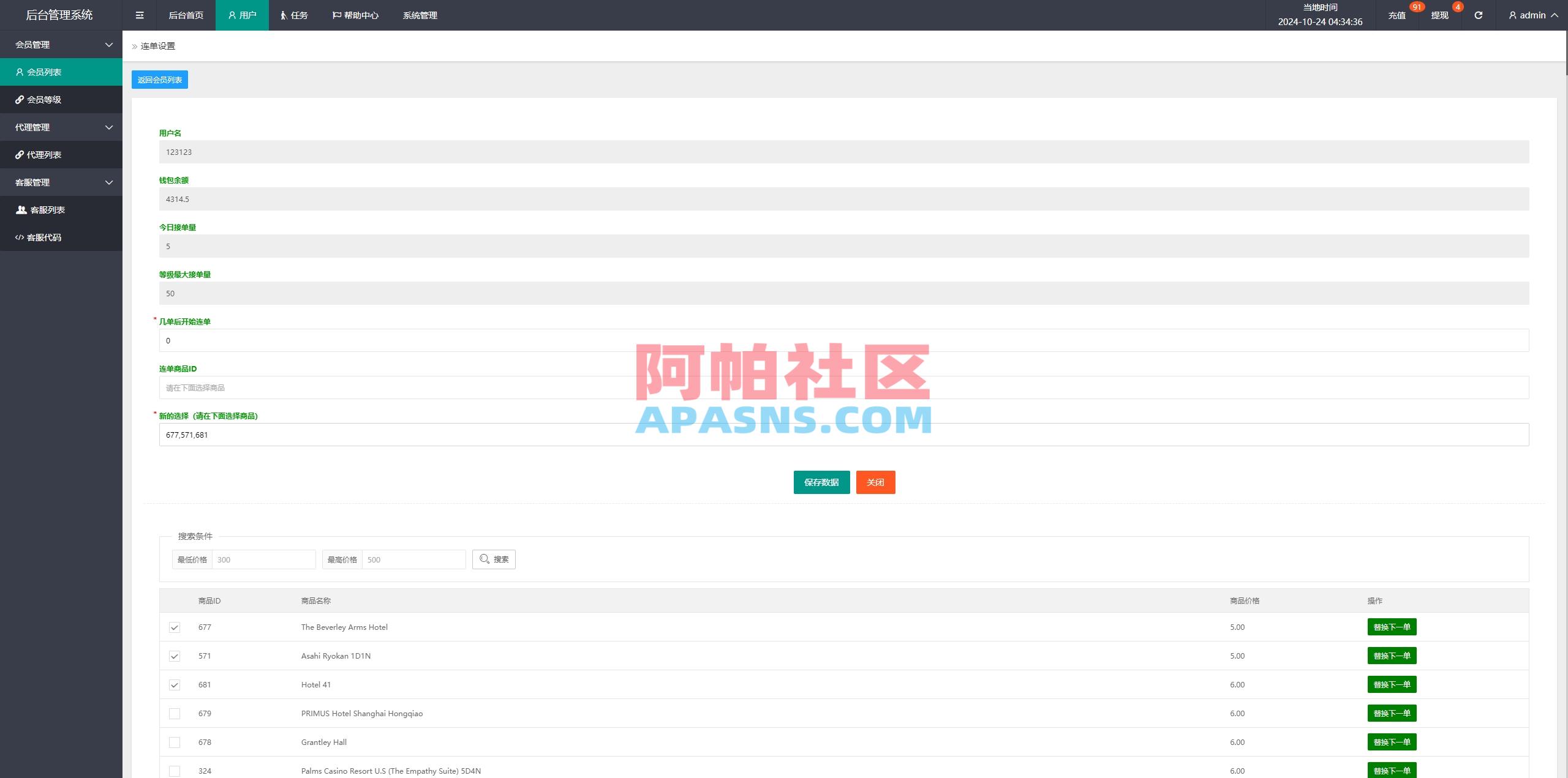Uncheck product 571 Asahi Ryokan 1D1N

[175, 656]
